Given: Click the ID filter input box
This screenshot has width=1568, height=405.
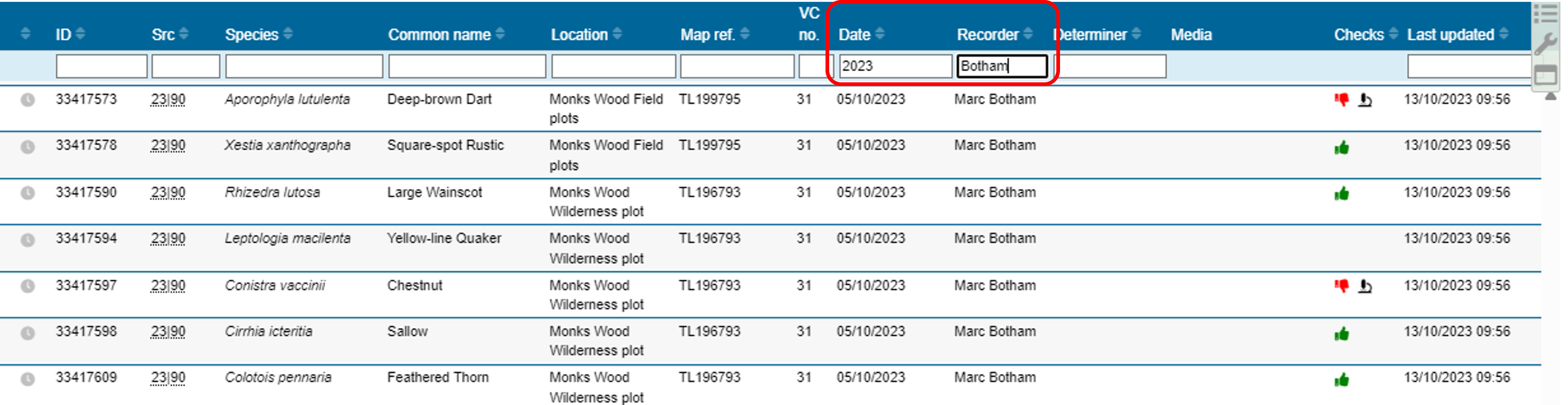Looking at the screenshot, I should [102, 66].
